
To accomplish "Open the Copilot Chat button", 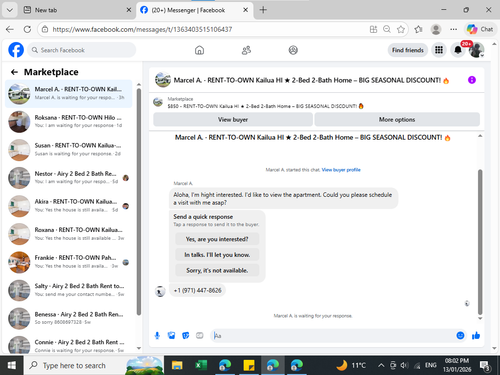I will [480, 29].
